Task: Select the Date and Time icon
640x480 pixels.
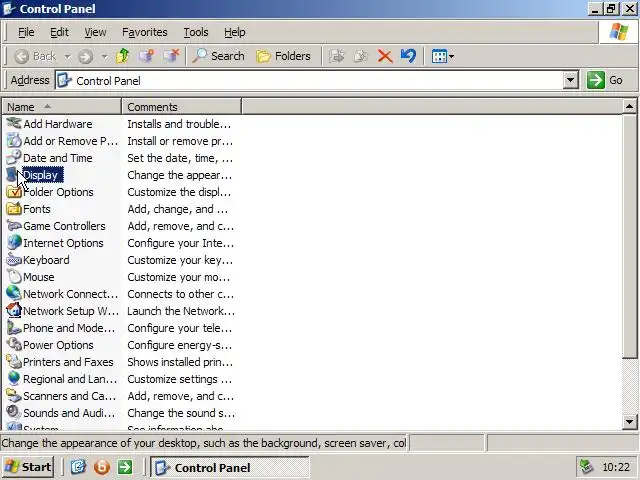Action: 14,158
